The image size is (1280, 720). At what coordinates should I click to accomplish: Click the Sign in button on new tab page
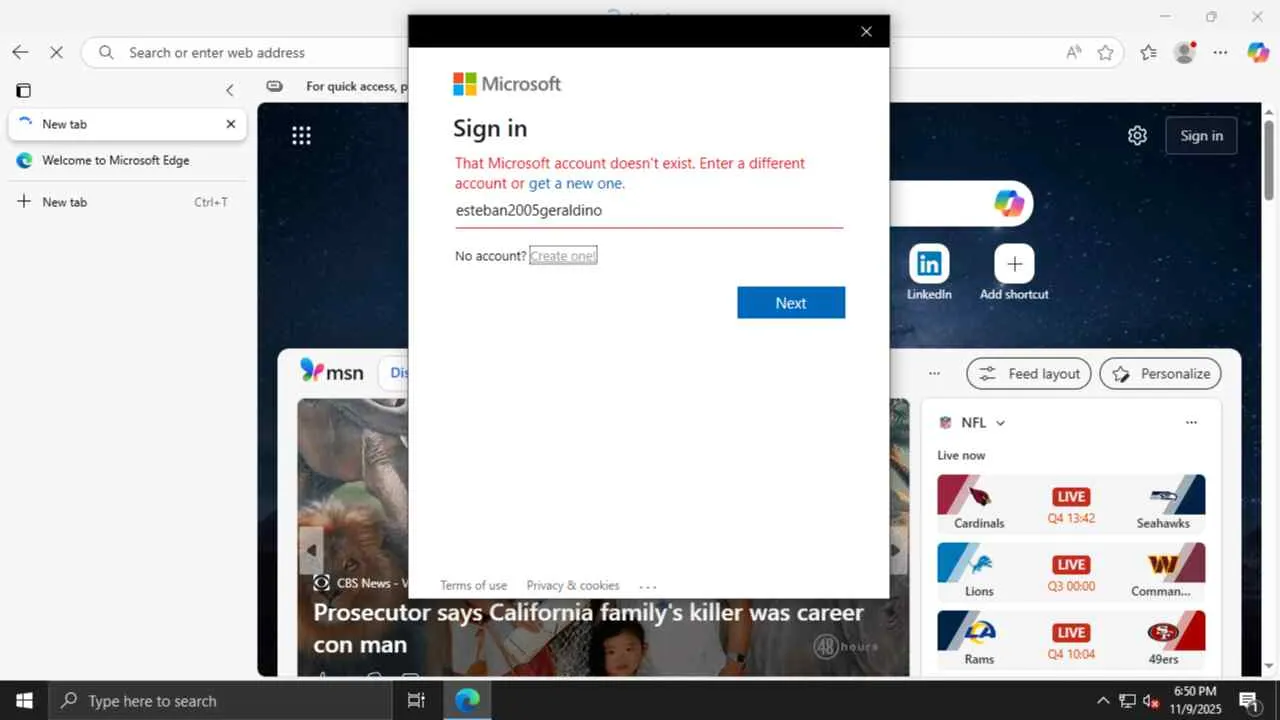pyautogui.click(x=1201, y=136)
